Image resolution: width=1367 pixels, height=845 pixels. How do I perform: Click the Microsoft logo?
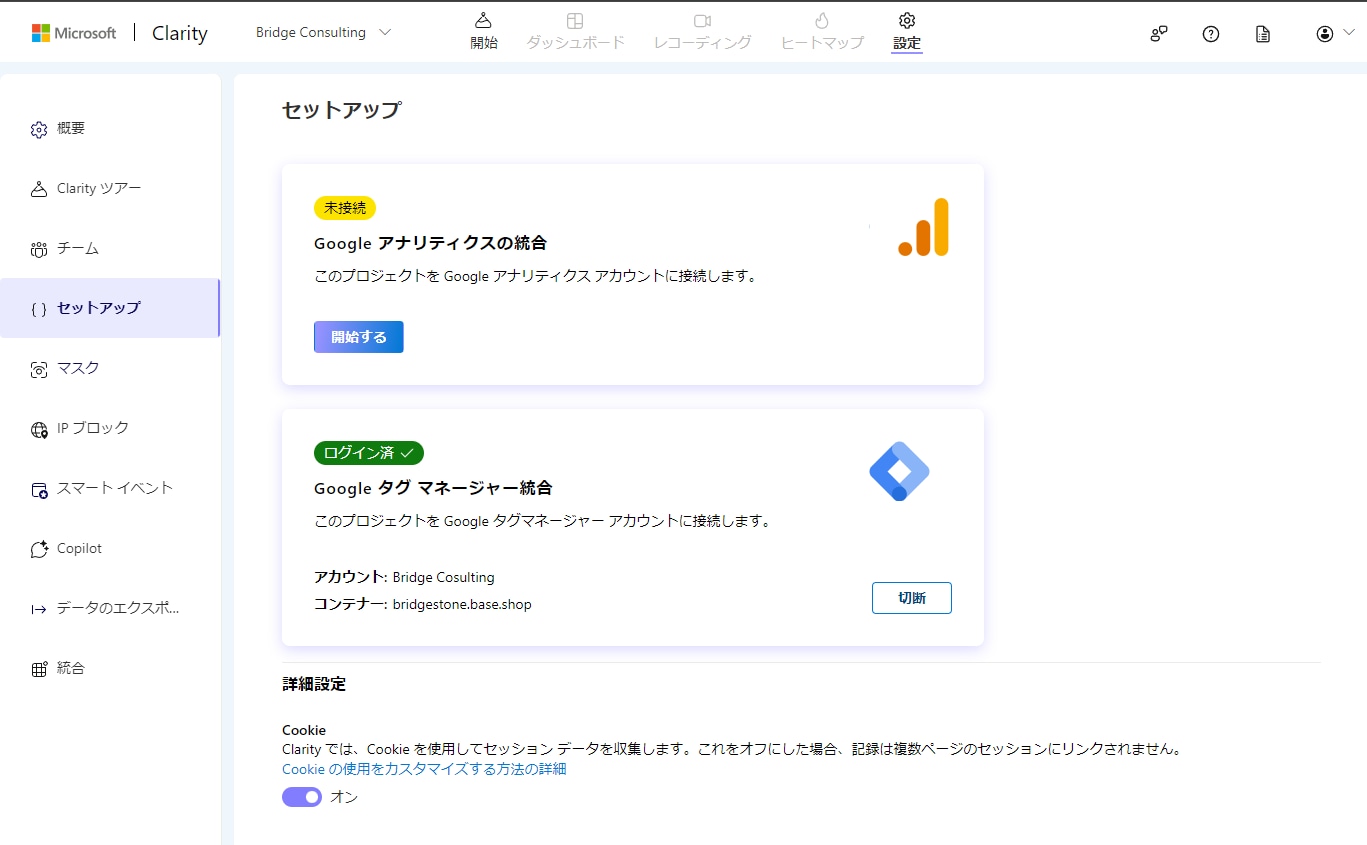pos(74,33)
